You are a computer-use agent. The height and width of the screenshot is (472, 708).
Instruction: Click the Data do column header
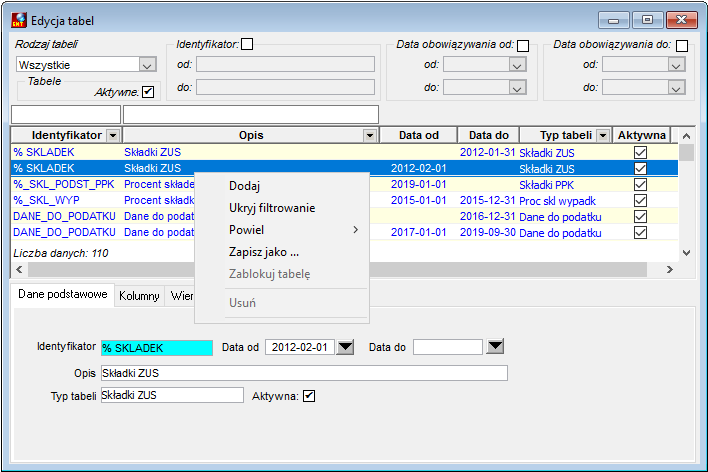pos(489,136)
